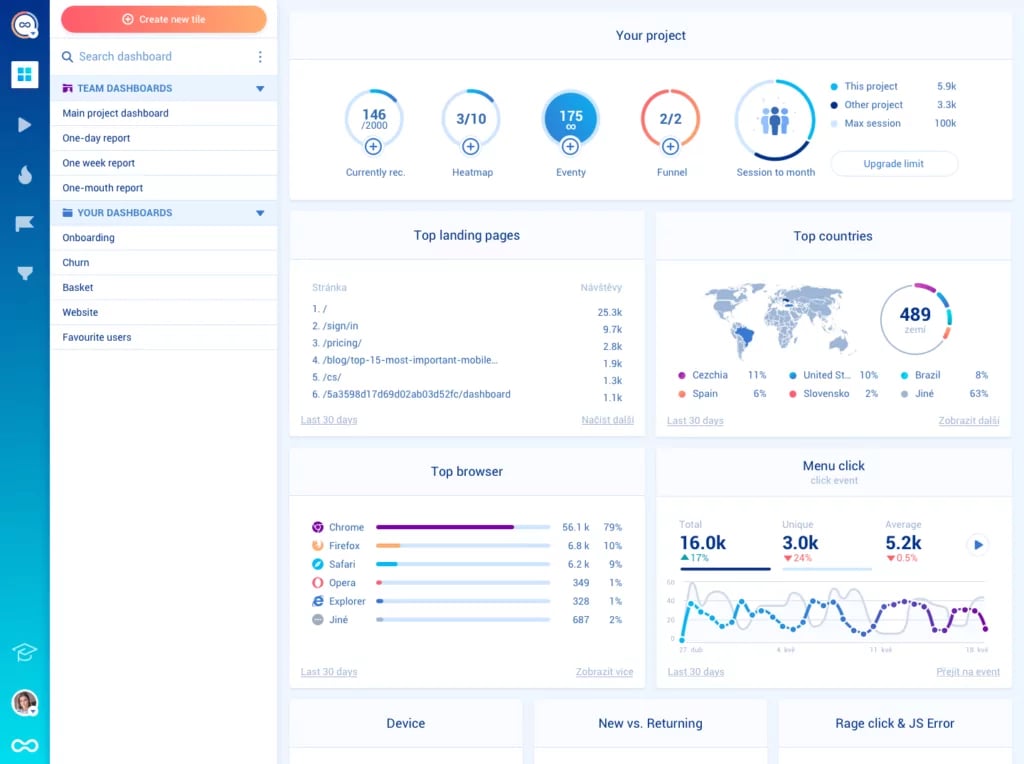
Task: Open session recordings via the play icon
Action: tap(23, 124)
